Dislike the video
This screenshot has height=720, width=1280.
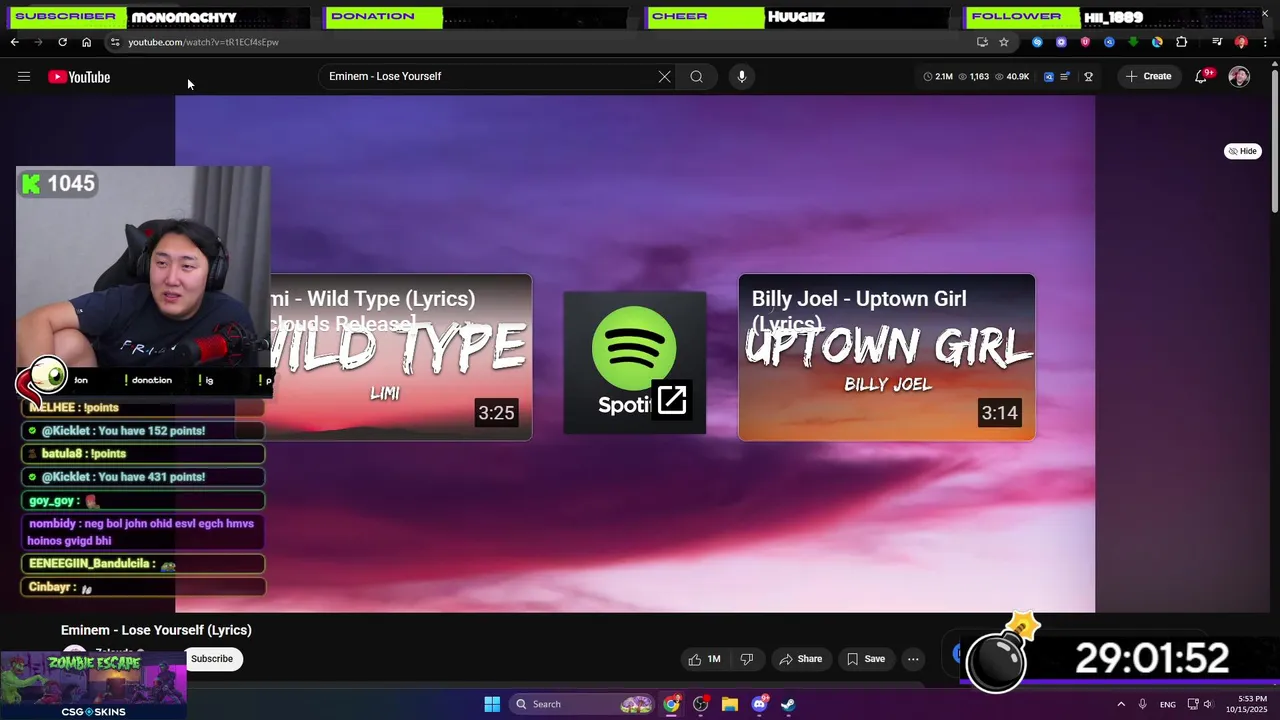pos(746,659)
